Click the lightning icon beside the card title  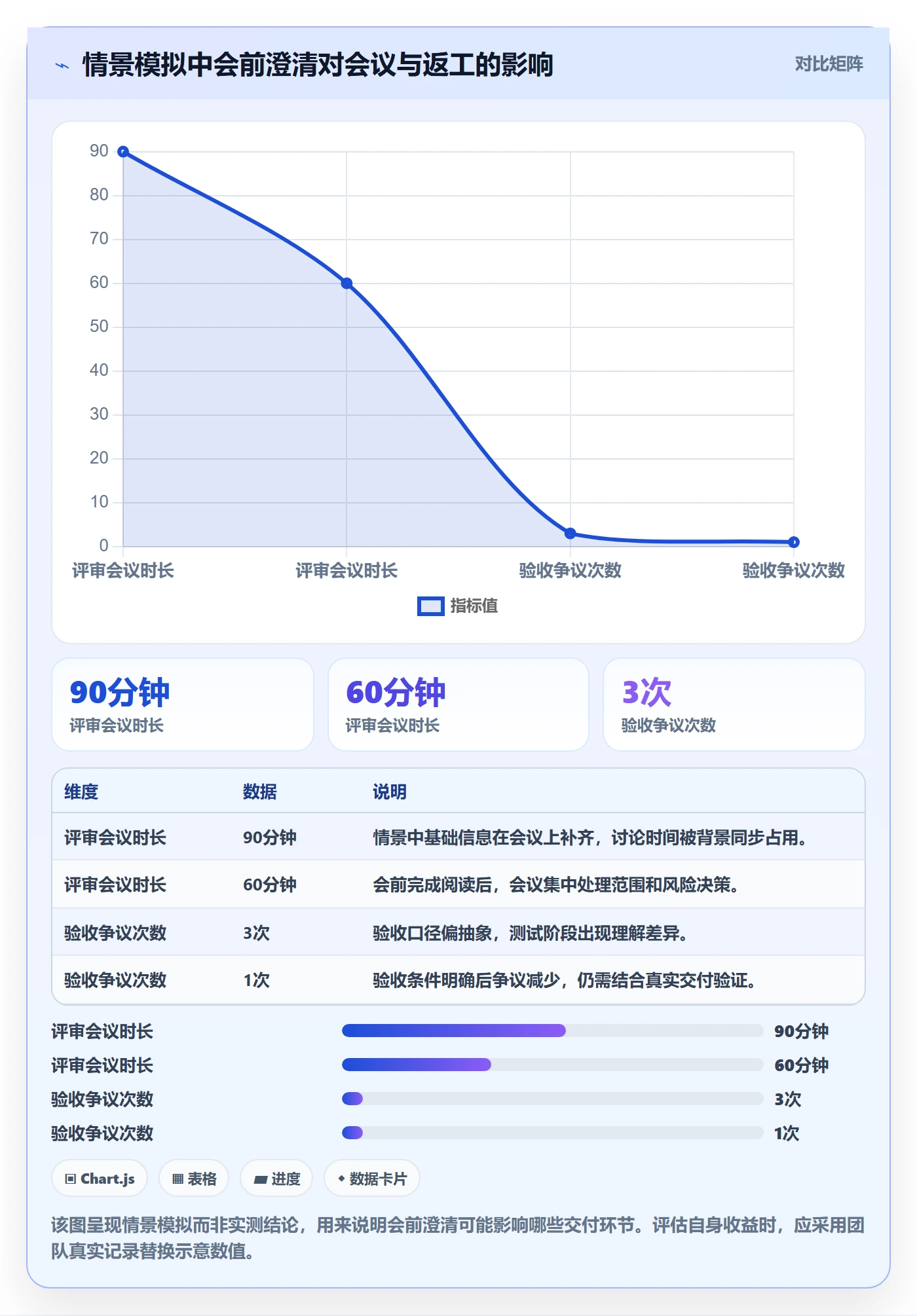[x=62, y=65]
